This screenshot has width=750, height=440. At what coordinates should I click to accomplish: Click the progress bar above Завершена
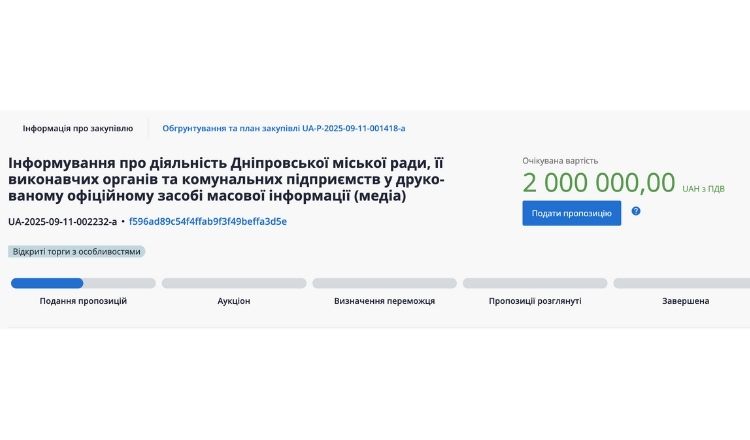coord(681,283)
